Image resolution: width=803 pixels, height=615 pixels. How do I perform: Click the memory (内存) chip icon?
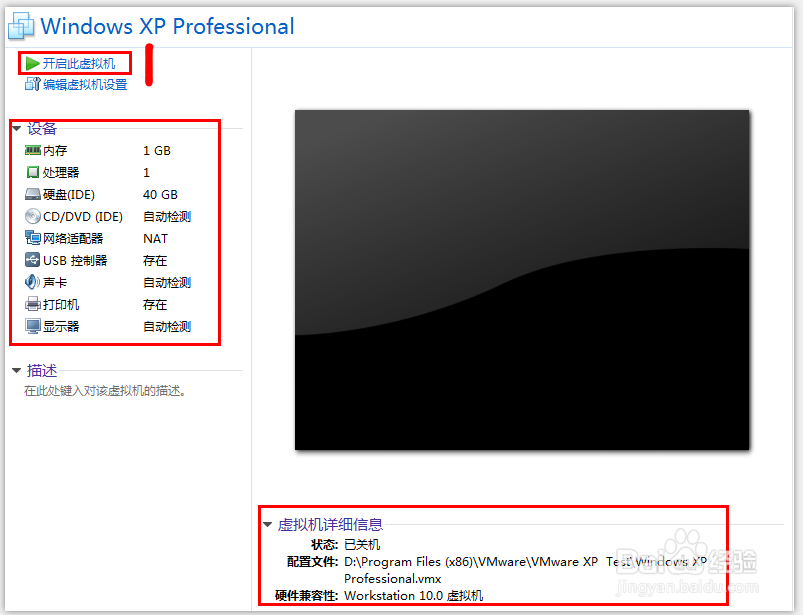click(x=32, y=150)
